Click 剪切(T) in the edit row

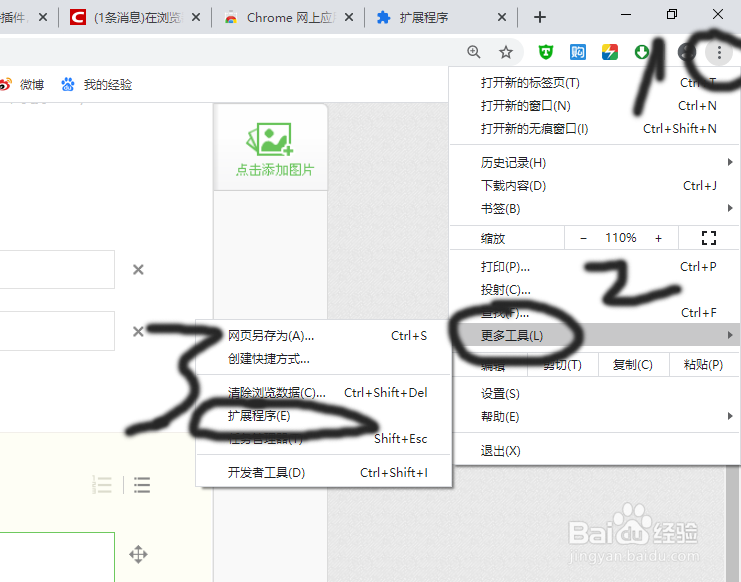[562, 365]
